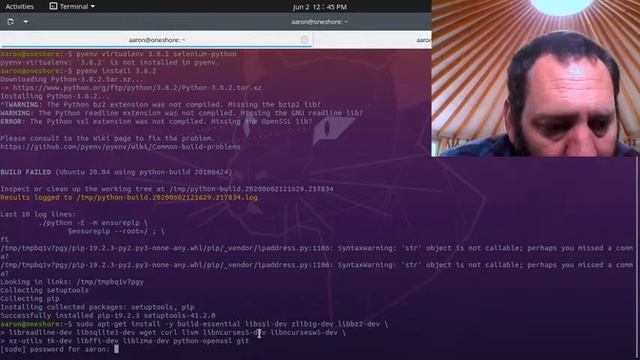Viewport: 640px width, 360px height.
Task: Click 'Looking in links: /tmp/tmpbq1v7pgy' line
Action: (72, 282)
